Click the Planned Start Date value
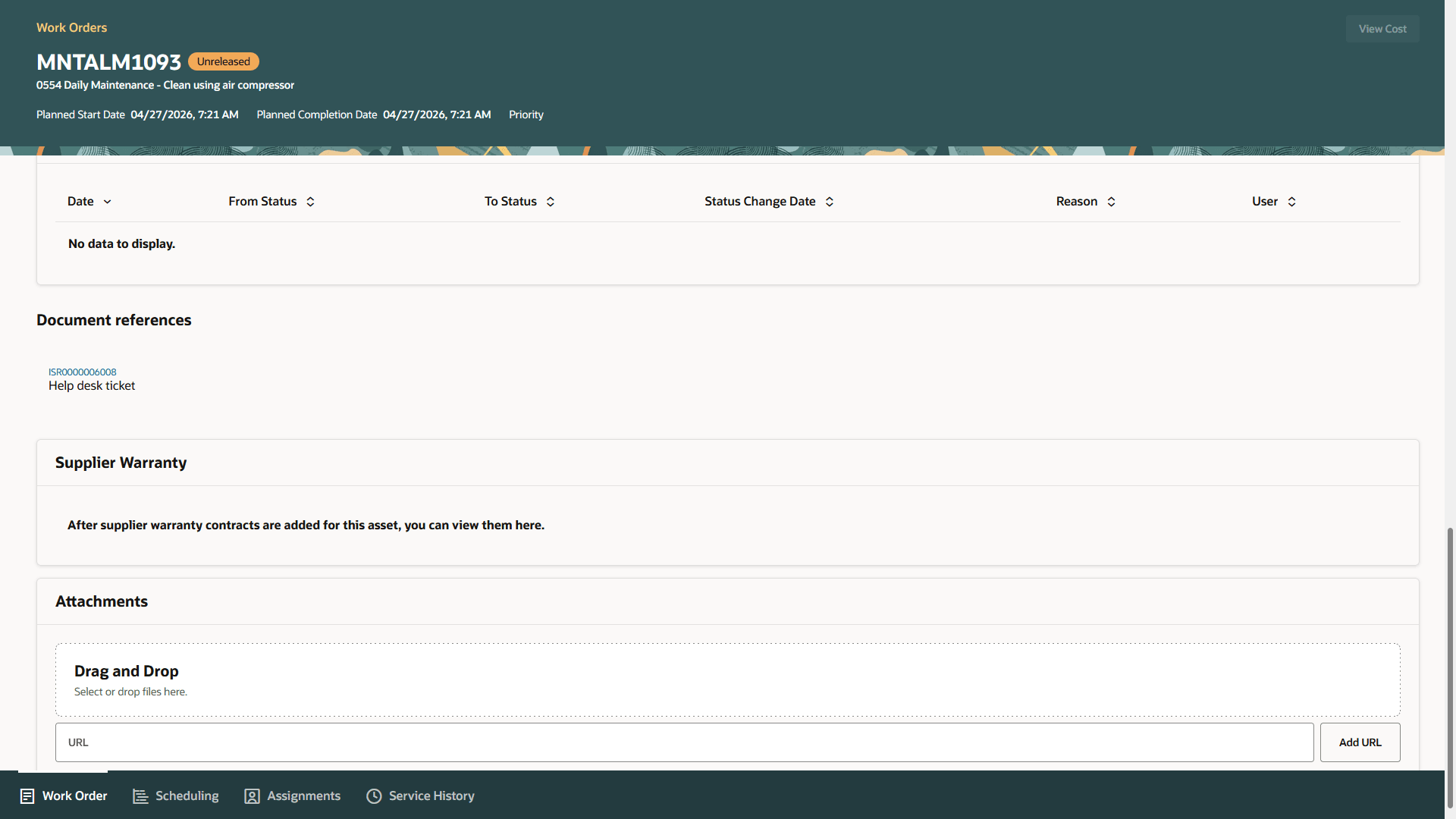 tap(184, 115)
